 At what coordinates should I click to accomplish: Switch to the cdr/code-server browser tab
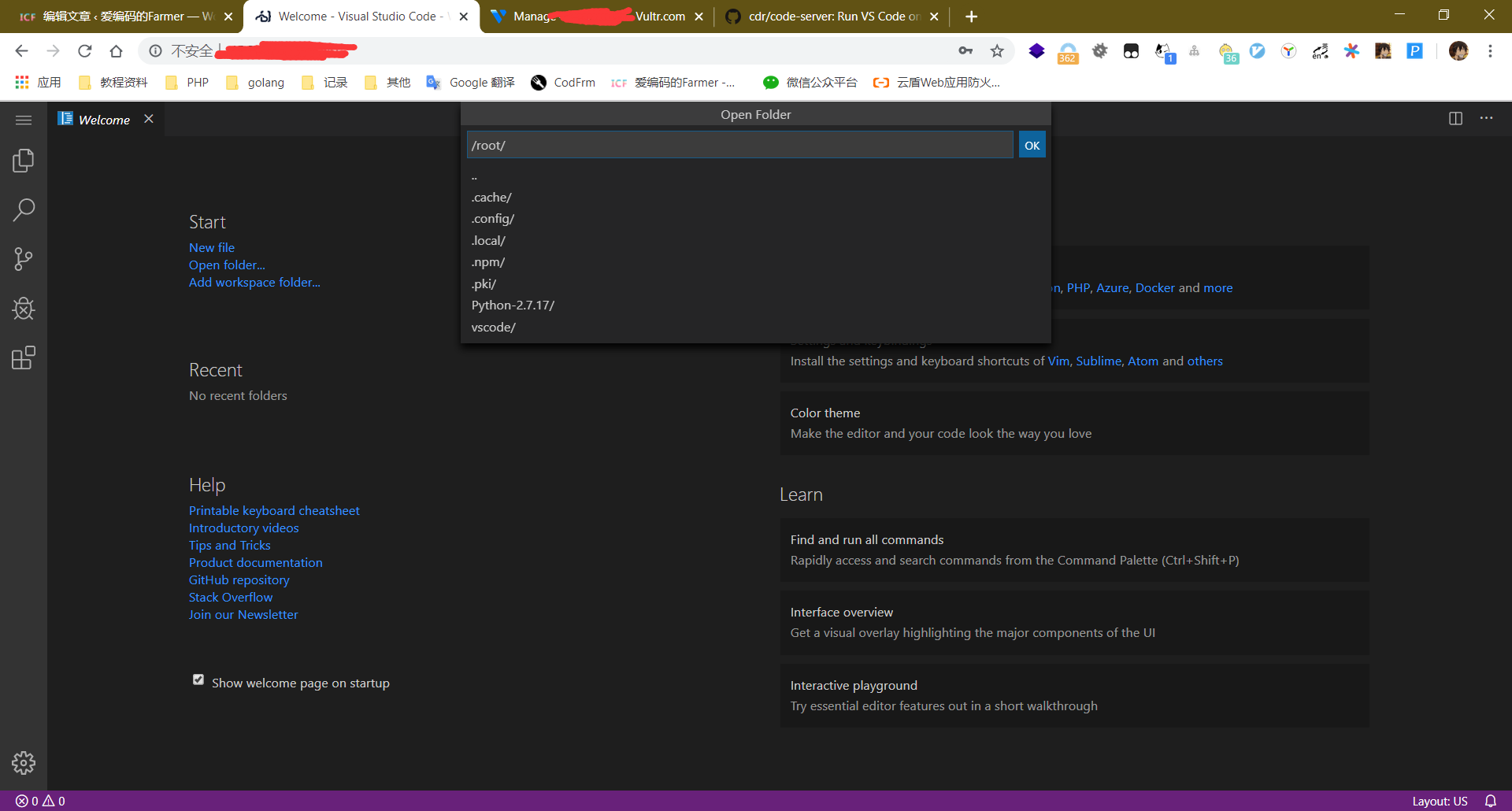click(x=831, y=17)
